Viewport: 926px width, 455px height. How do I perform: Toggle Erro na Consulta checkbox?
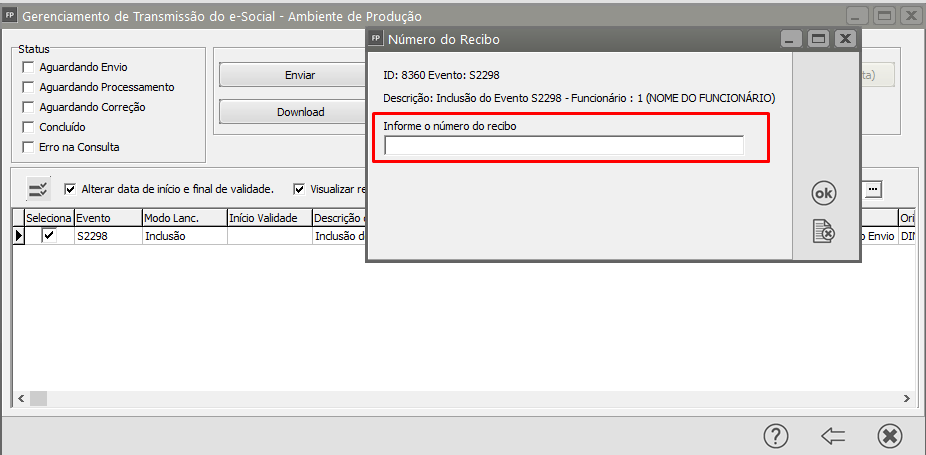tap(28, 147)
